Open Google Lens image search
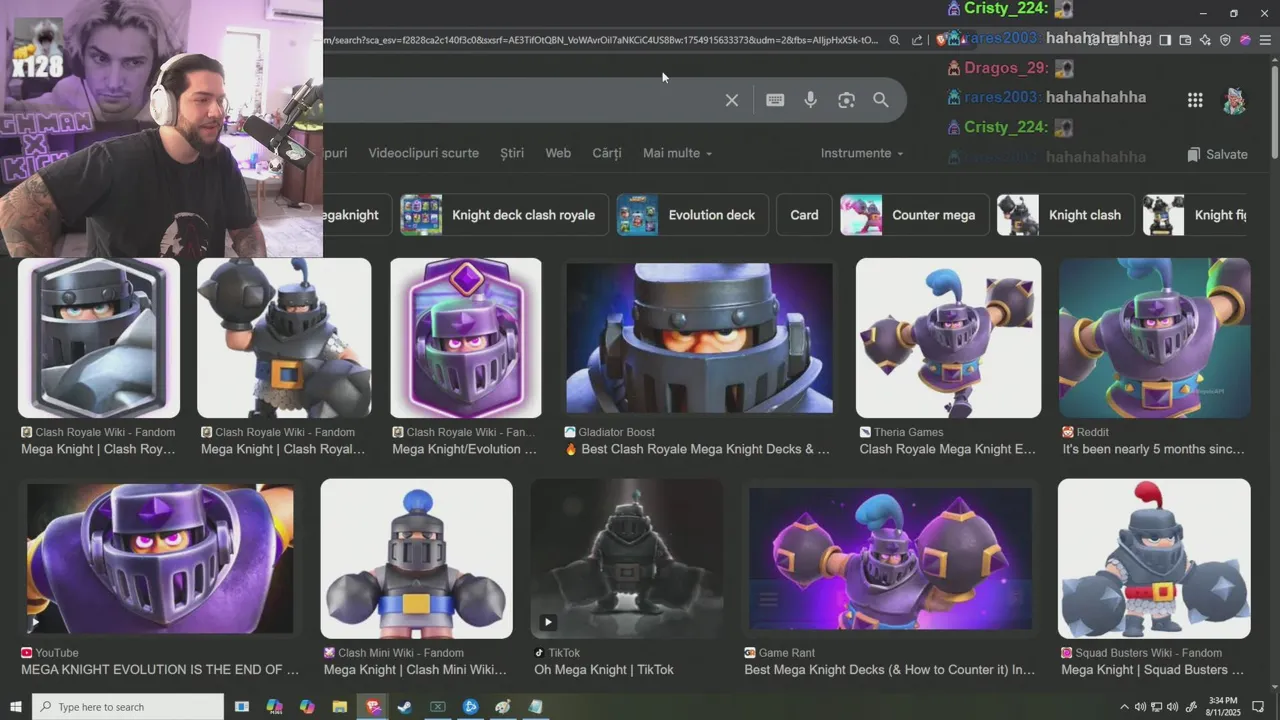The height and width of the screenshot is (720, 1280). coord(847,100)
